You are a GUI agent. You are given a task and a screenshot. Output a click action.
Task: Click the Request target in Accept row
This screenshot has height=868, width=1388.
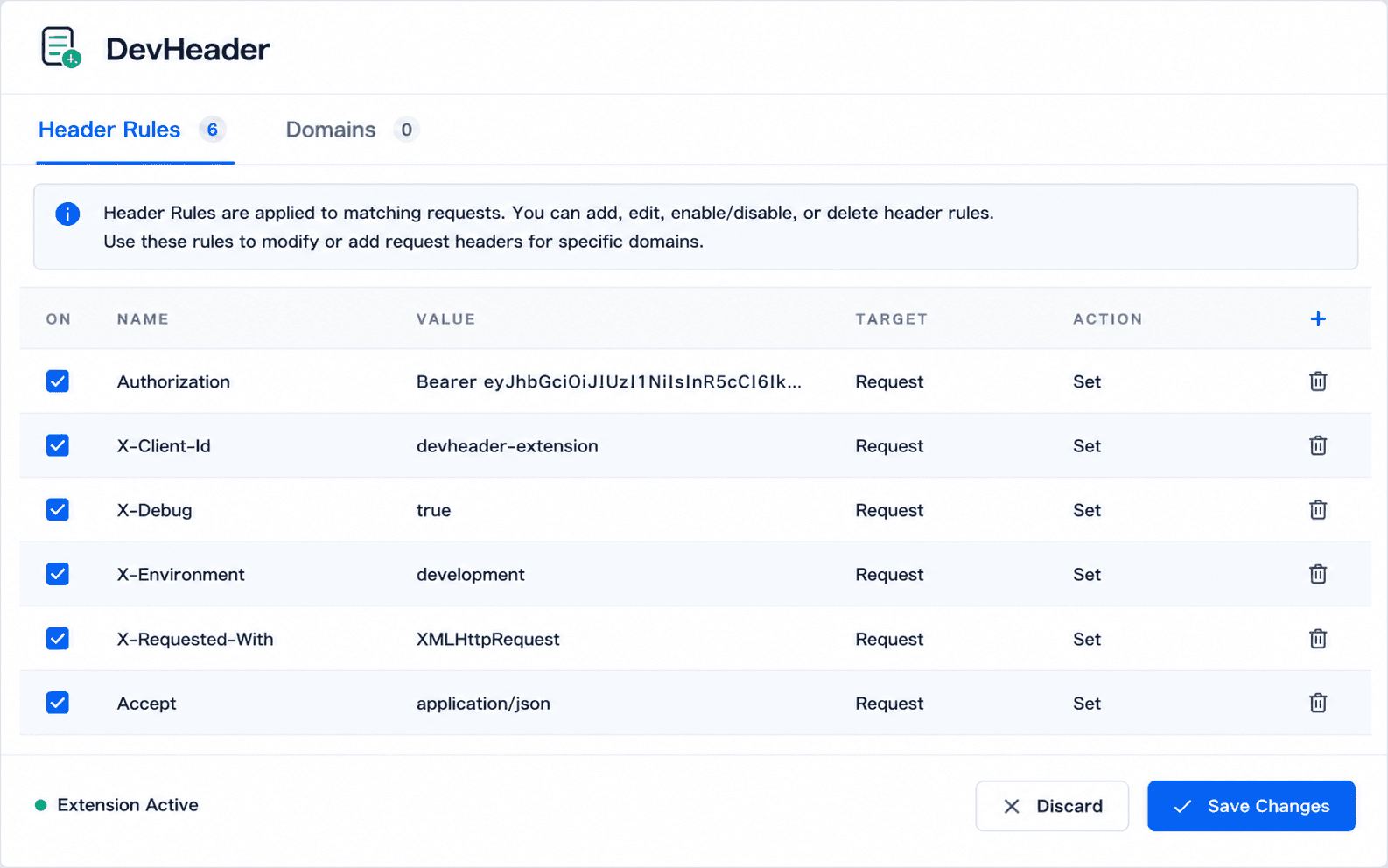click(889, 703)
